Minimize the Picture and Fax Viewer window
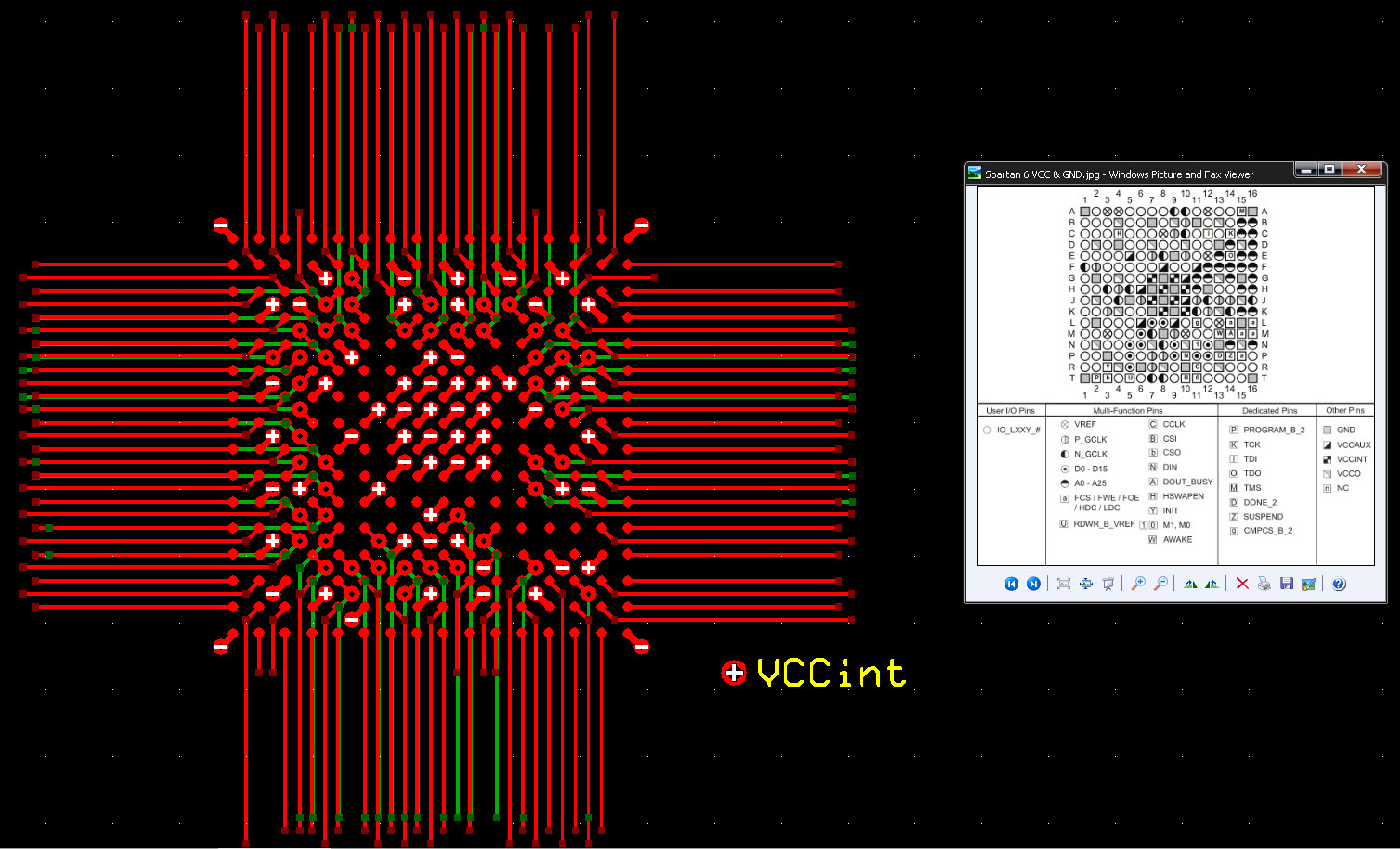This screenshot has width=1400, height=849. tap(1306, 170)
